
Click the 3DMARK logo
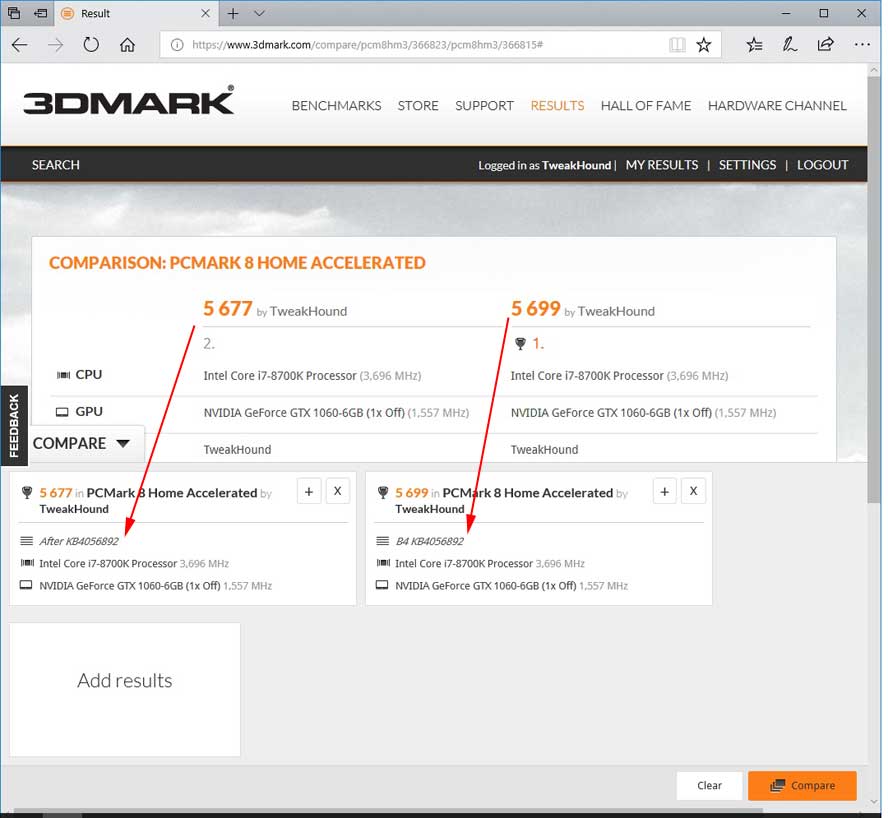pos(129,101)
